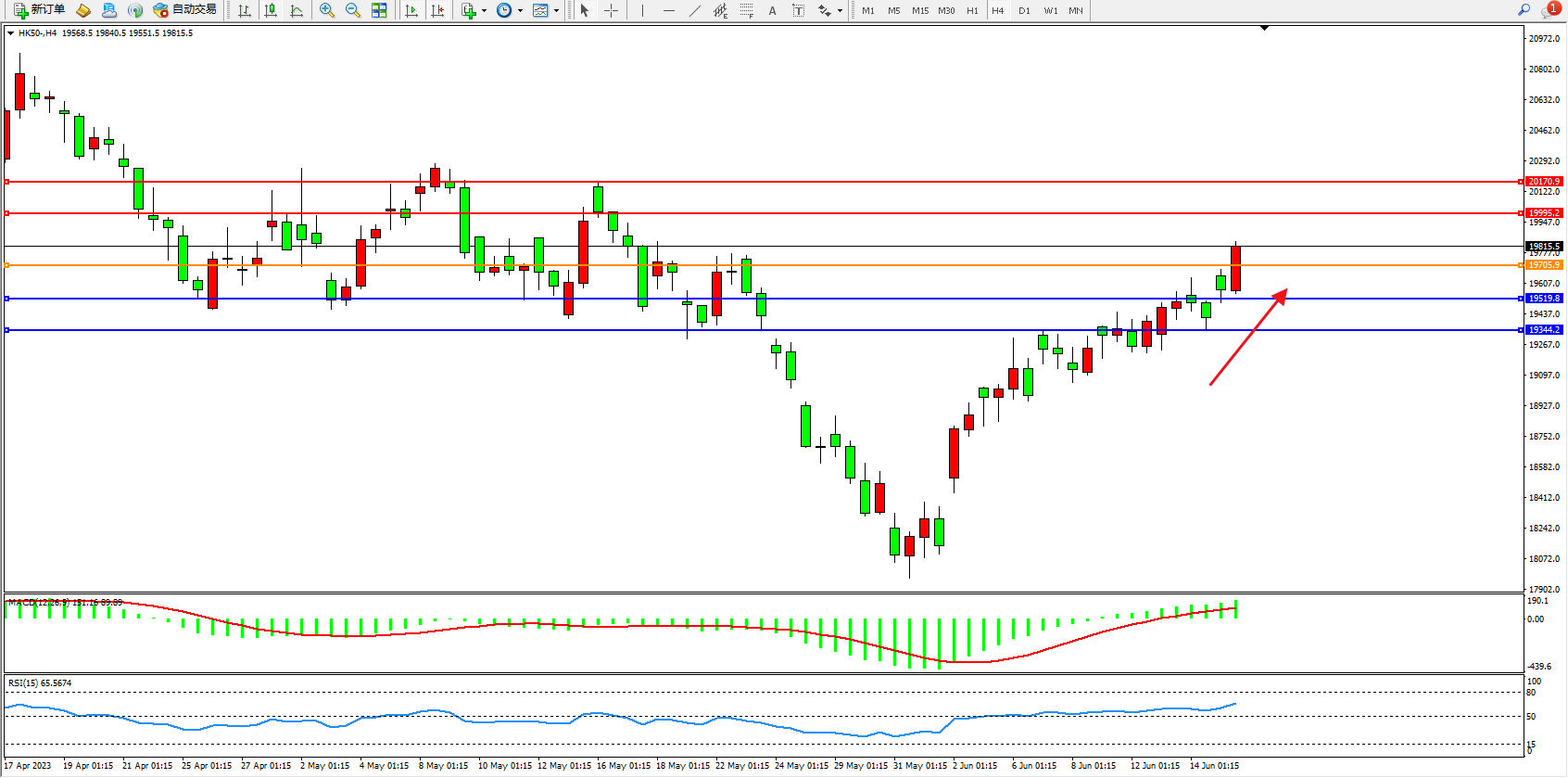This screenshot has height=778, width=1568.
Task: Switch to the M15 timeframe
Action: [x=919, y=10]
